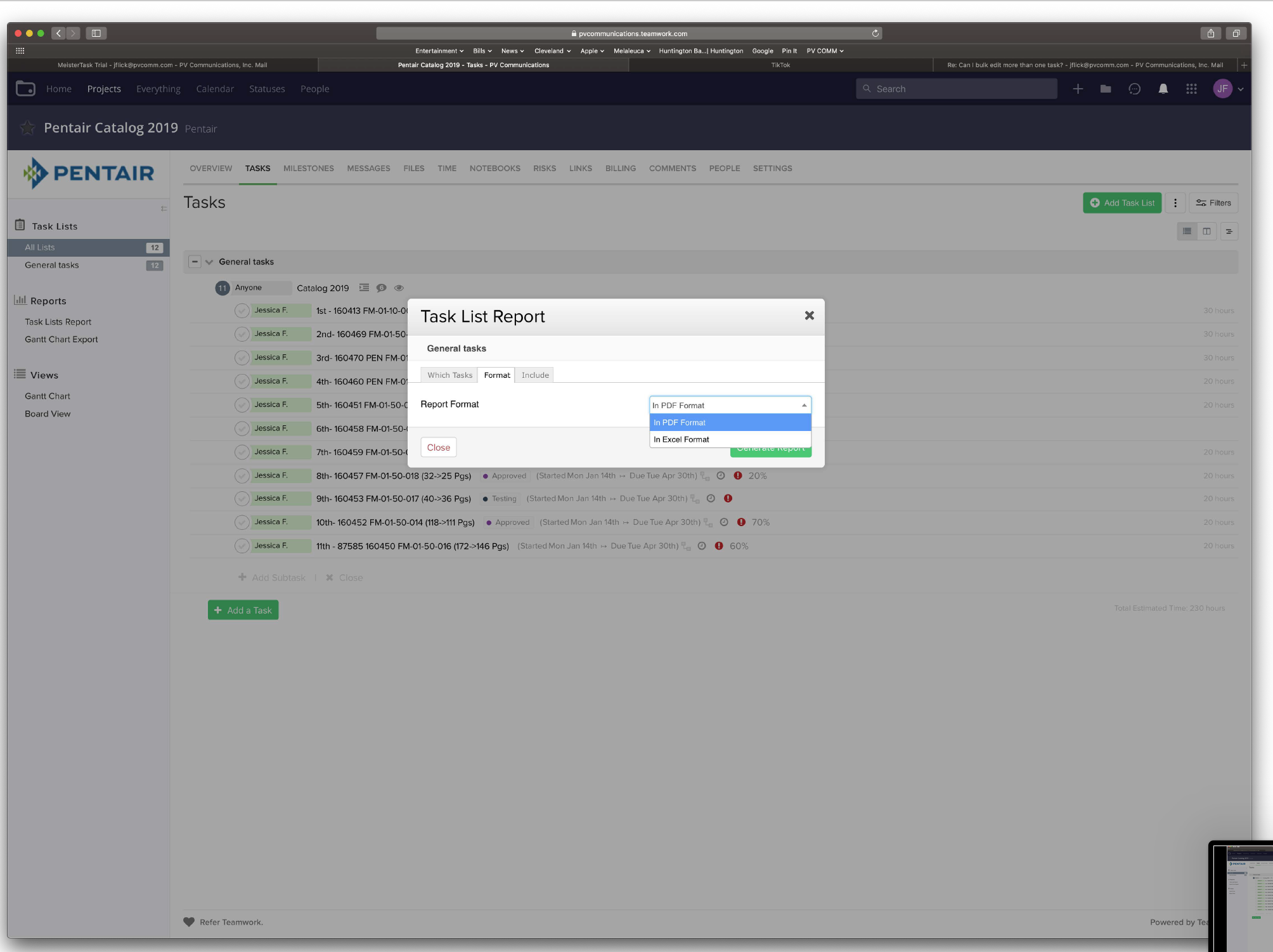Open Gantt Chart Export report
Viewport: 1273px width, 952px height.
coord(61,339)
